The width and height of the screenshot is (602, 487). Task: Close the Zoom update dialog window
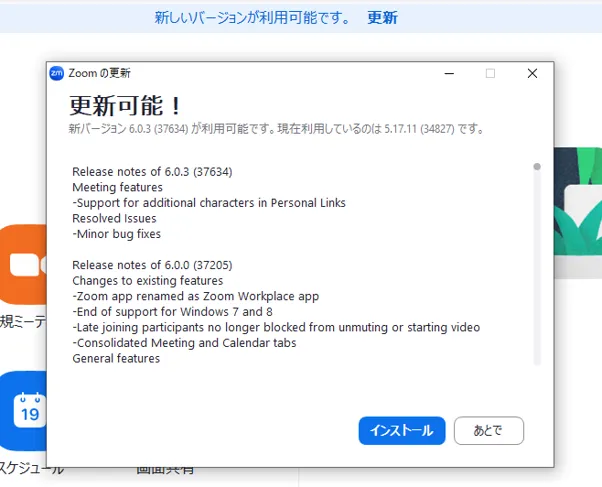pos(532,73)
